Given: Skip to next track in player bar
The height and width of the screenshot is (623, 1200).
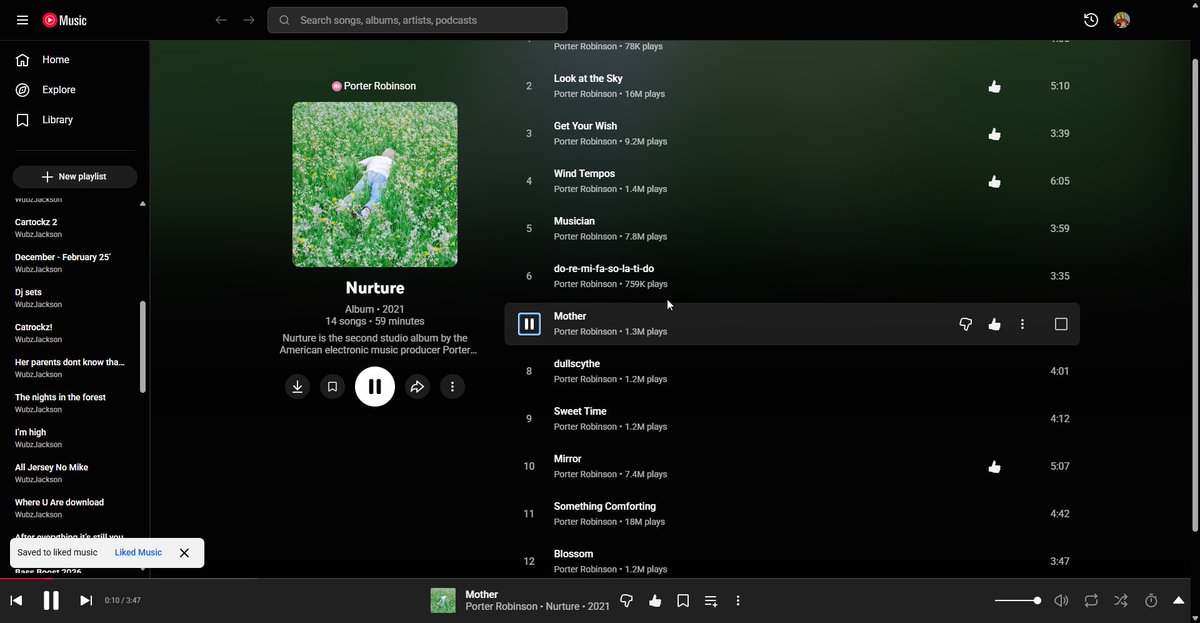Looking at the screenshot, I should [x=86, y=600].
